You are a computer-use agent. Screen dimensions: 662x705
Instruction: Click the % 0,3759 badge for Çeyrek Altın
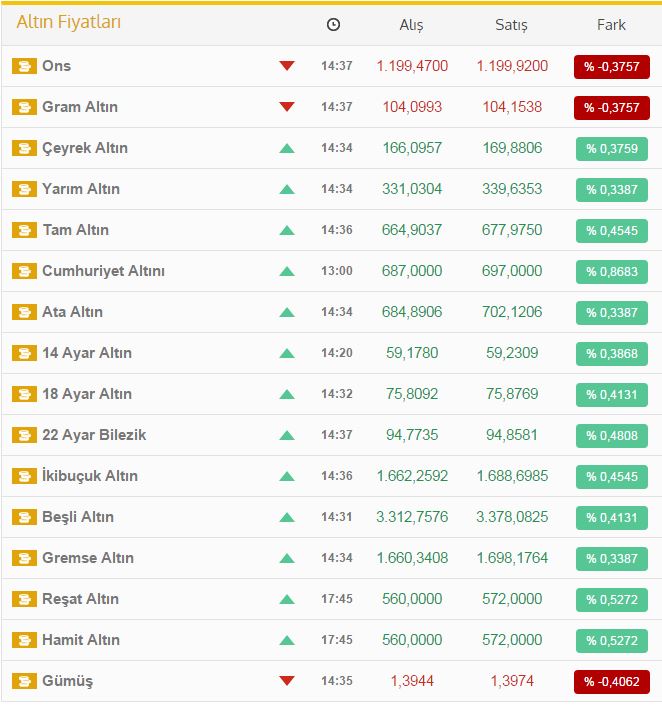pos(612,149)
